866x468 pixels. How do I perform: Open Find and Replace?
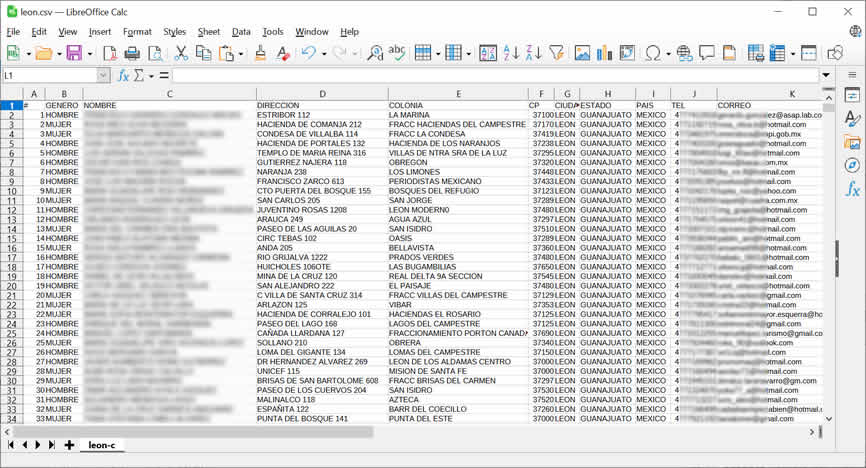[x=375, y=53]
